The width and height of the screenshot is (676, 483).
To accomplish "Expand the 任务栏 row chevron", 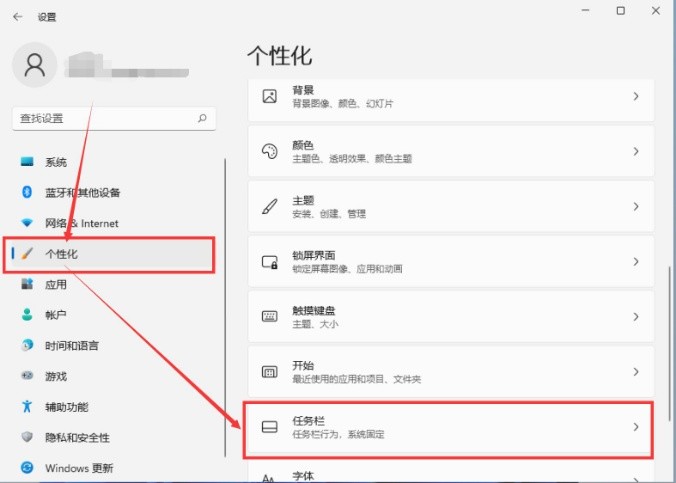I will pos(636,427).
